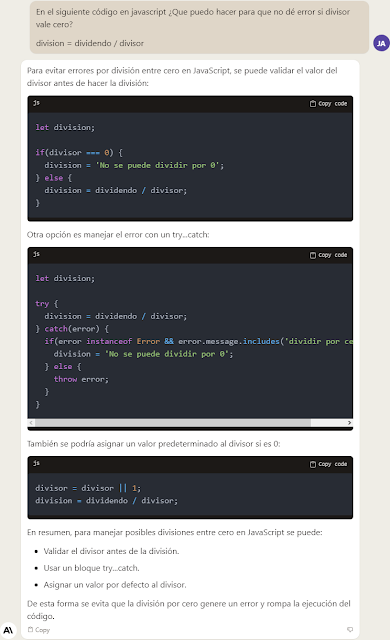The height and width of the screenshot is (640, 390).
Task: Click the 'js' label of the third code block
Action: pos(36,463)
